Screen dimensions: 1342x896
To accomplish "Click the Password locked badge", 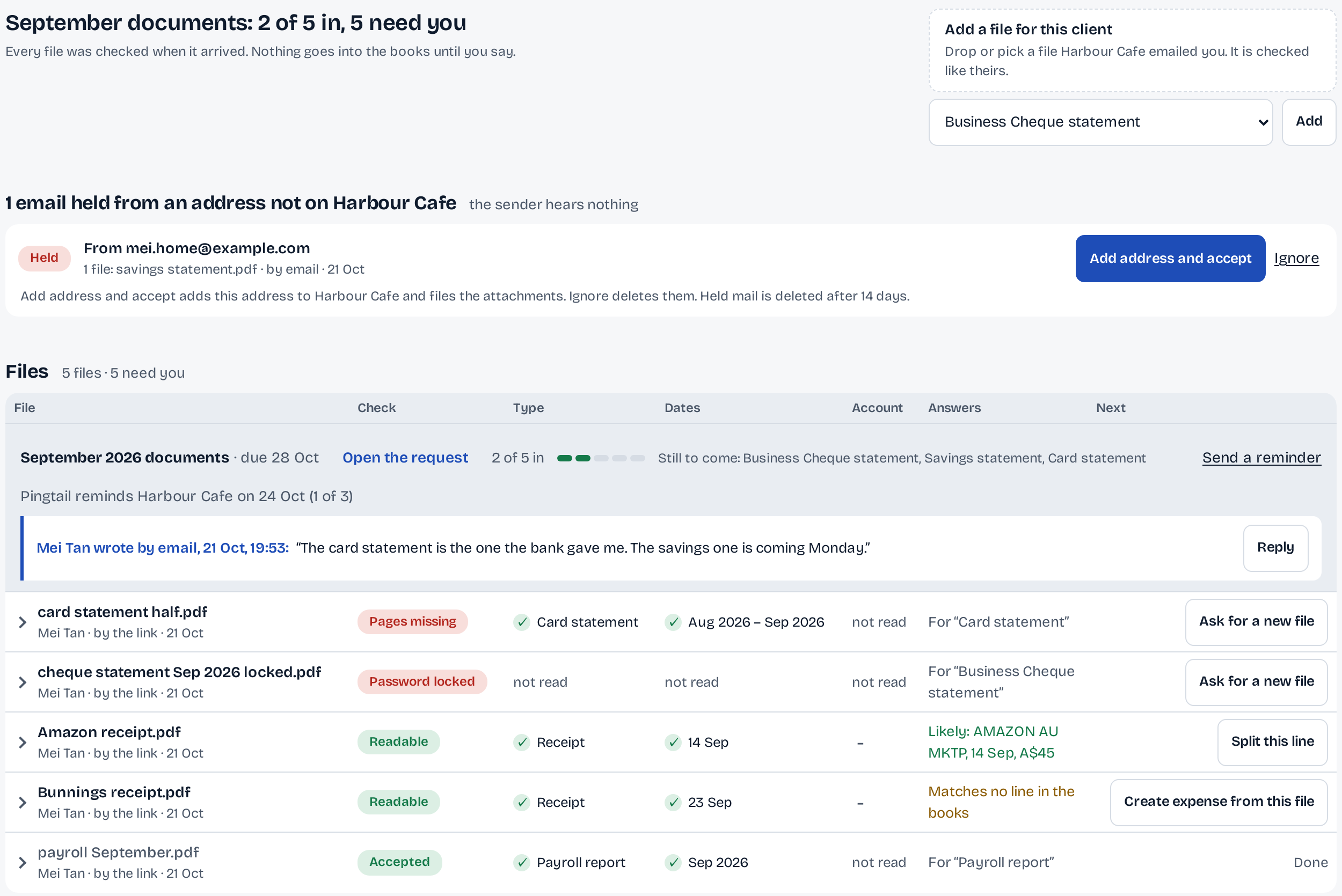I will pos(422,682).
